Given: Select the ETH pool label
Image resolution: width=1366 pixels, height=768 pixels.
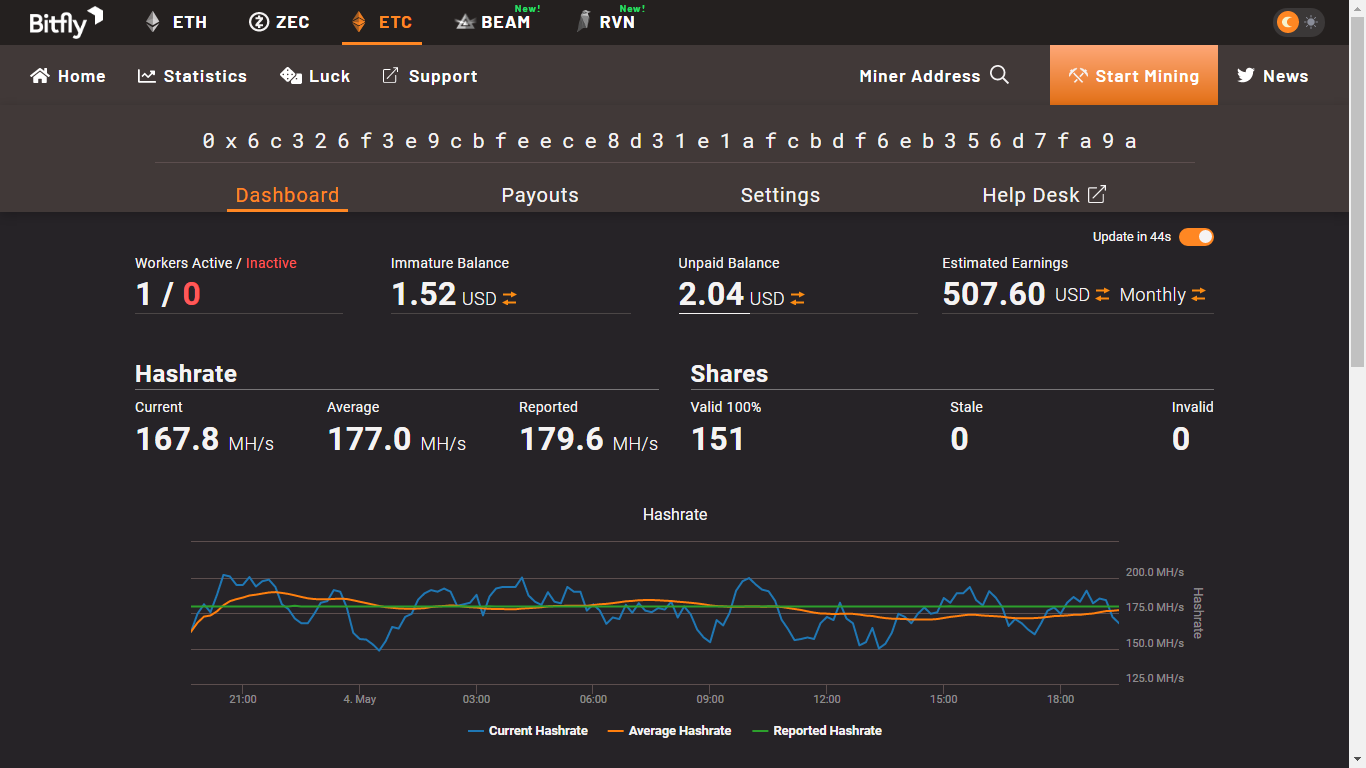Looking at the screenshot, I should click(190, 22).
